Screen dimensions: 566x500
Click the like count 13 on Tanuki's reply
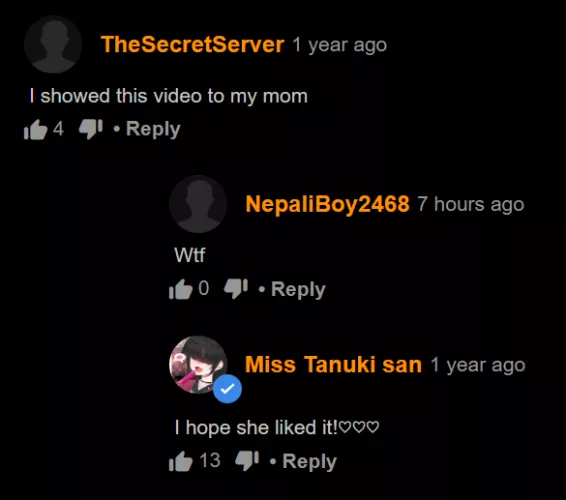210,460
